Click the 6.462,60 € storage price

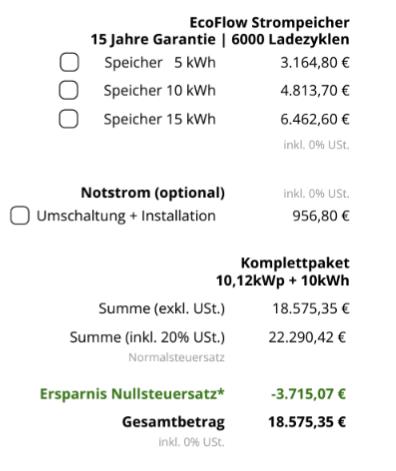tap(315, 119)
